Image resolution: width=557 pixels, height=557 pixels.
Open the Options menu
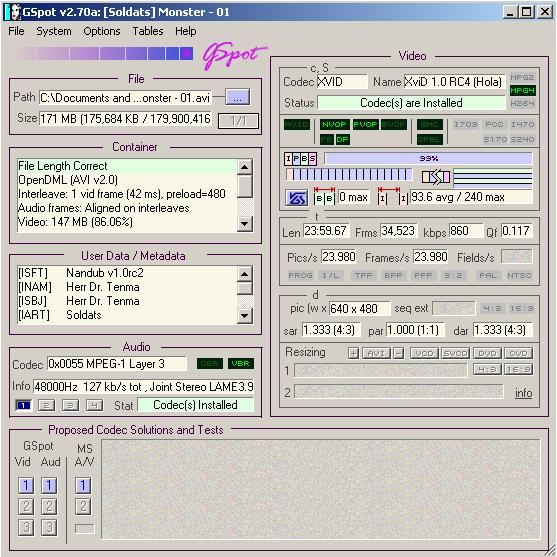click(102, 31)
